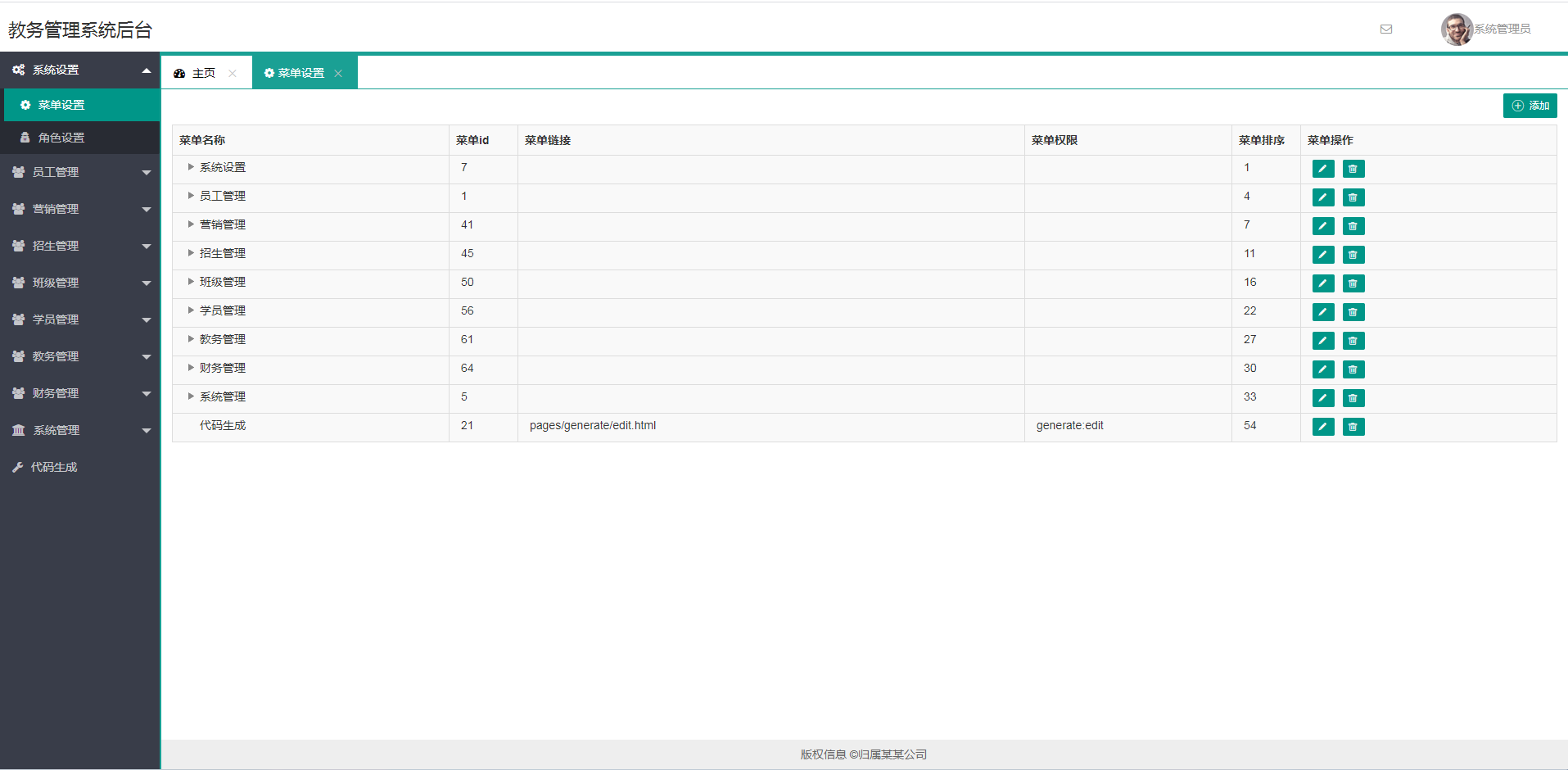Click the 系统管理员 user avatar

click(1456, 29)
